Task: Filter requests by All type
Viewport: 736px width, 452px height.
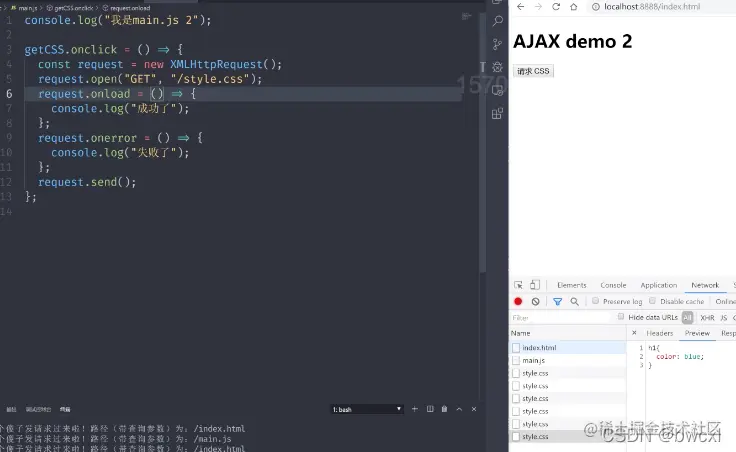Action: point(687,318)
